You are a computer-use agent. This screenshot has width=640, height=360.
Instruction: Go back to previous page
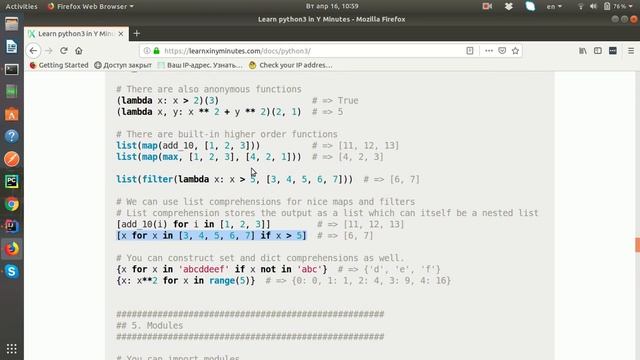tap(33, 51)
